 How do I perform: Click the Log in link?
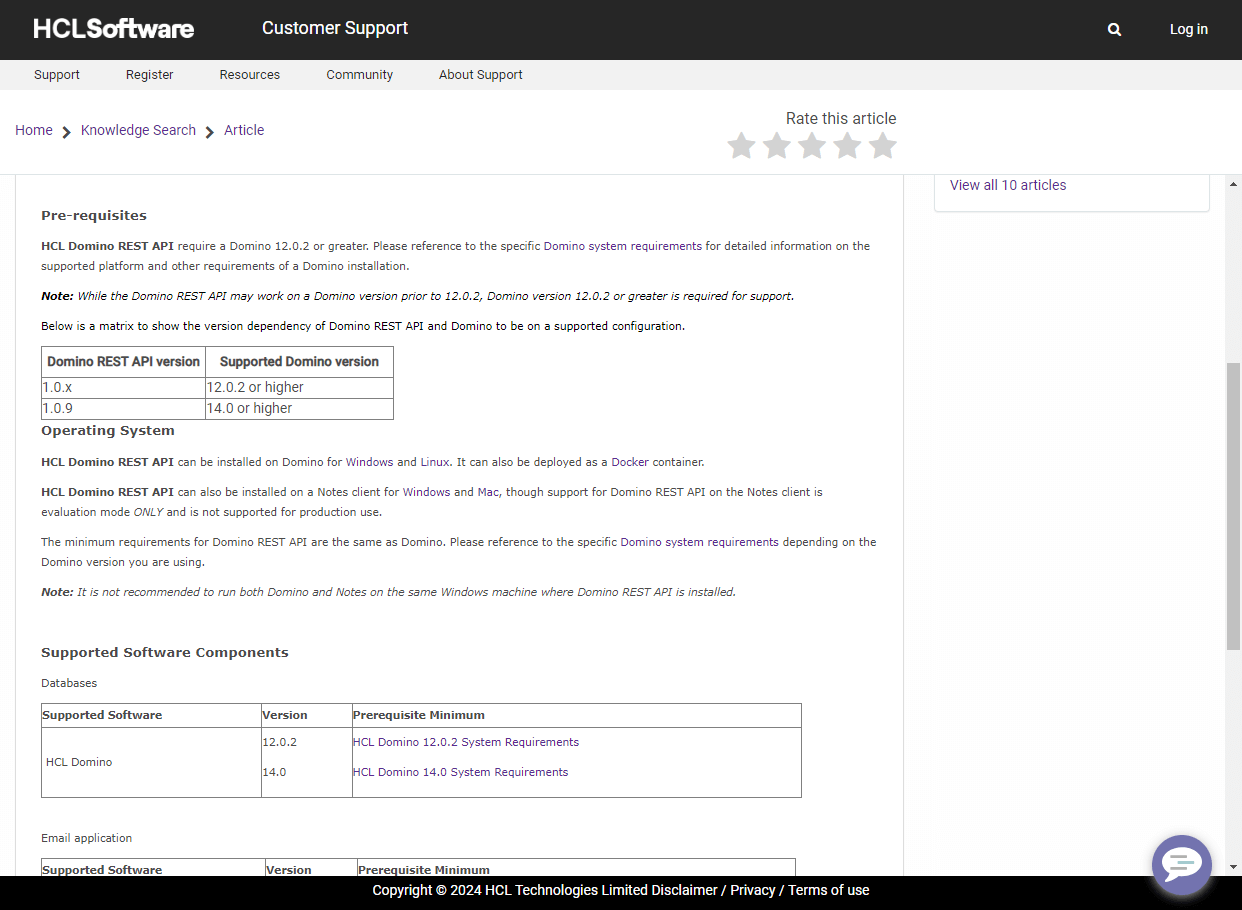point(1189,29)
